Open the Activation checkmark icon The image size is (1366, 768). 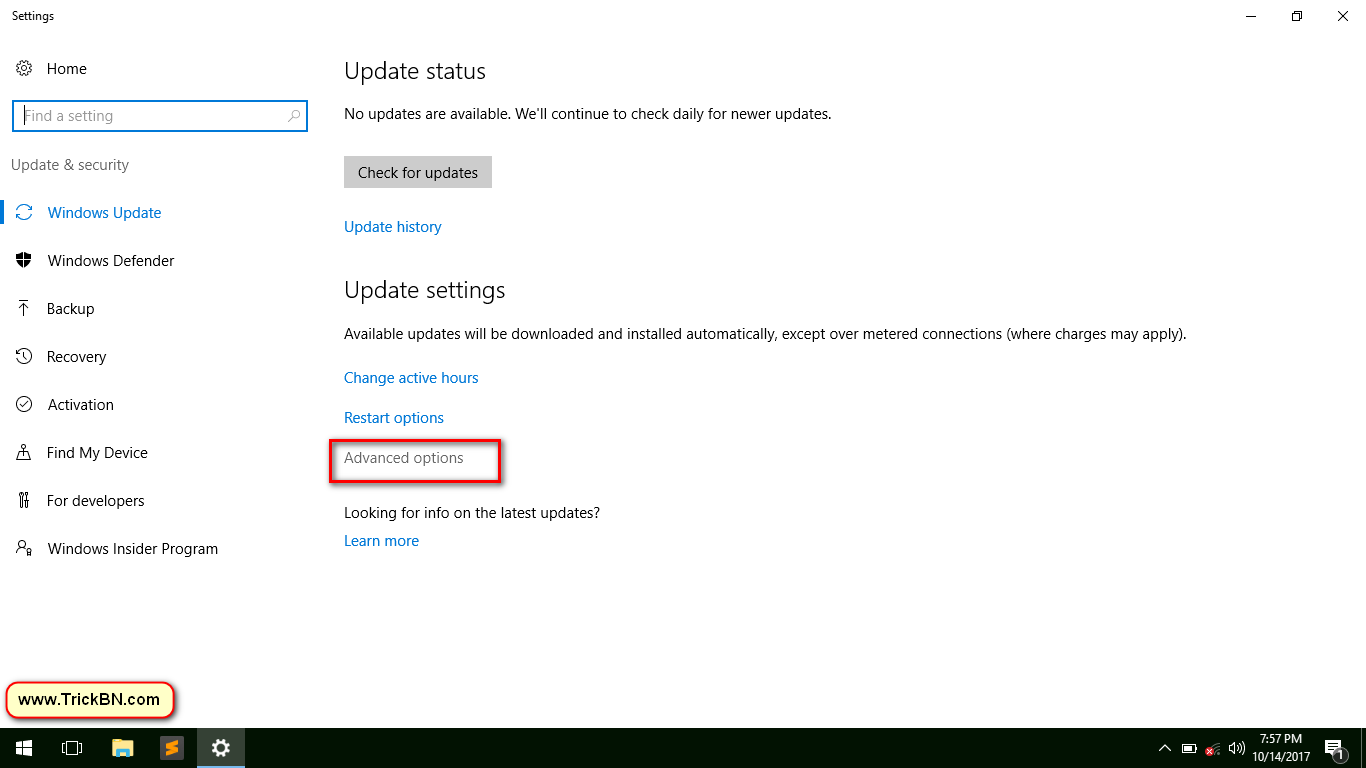[x=24, y=405]
